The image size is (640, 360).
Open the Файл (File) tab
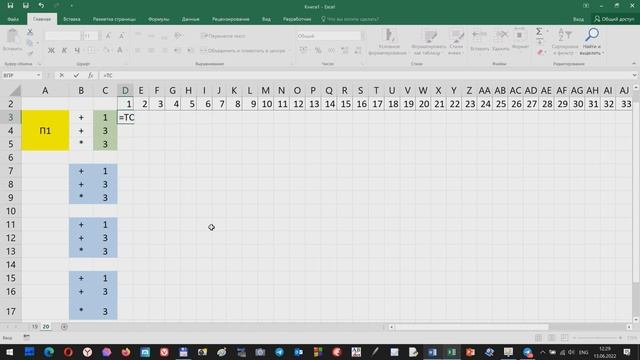13,19
